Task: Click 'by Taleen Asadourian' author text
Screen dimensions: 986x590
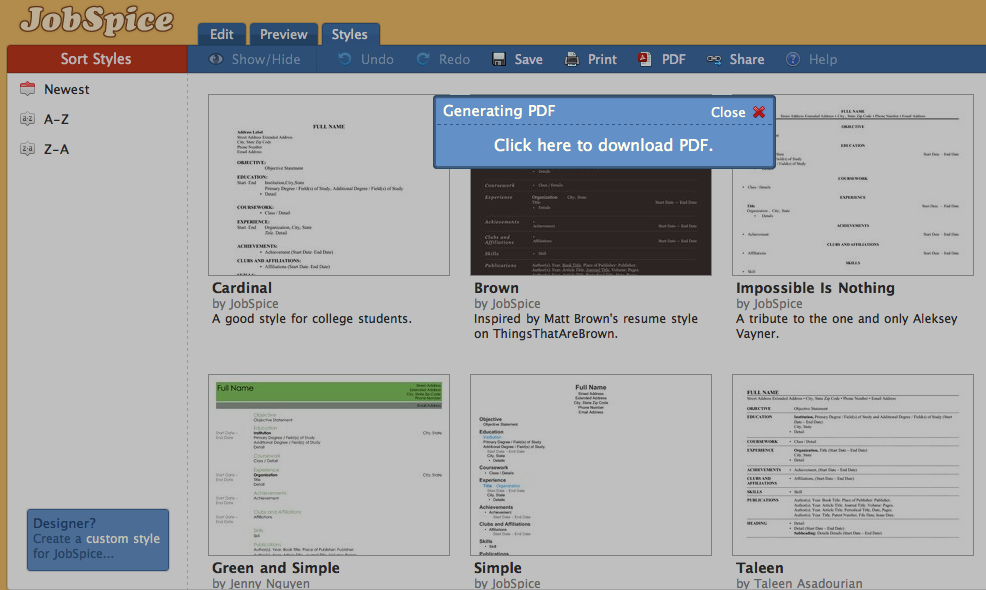Action: pos(799,584)
